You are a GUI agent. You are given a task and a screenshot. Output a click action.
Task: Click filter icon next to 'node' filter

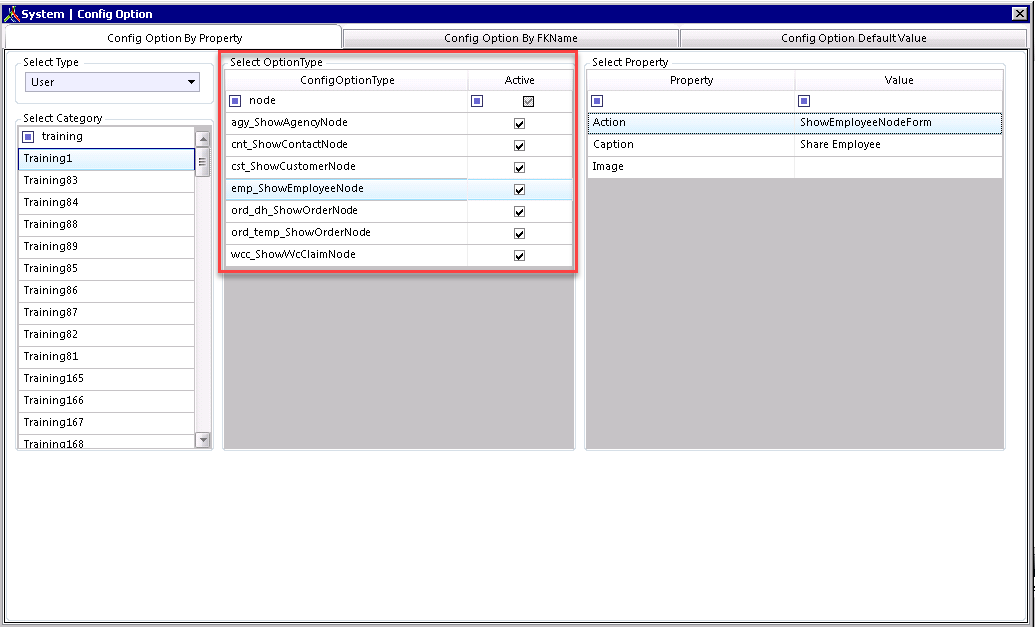click(x=235, y=101)
